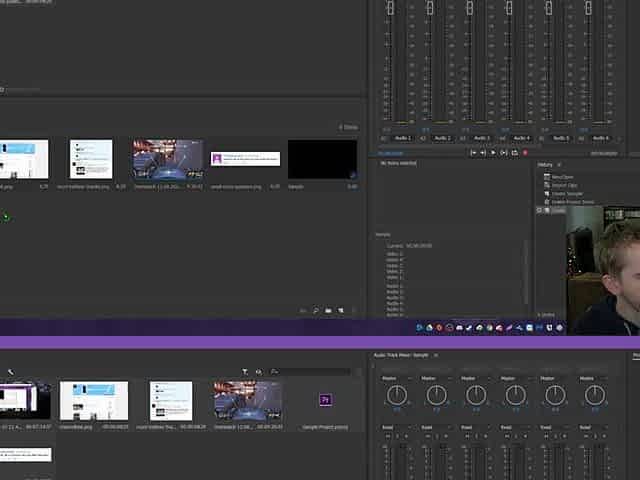The width and height of the screenshot is (640, 480).
Task: Enable record on the third lower mixer channel
Action: click(x=485, y=436)
